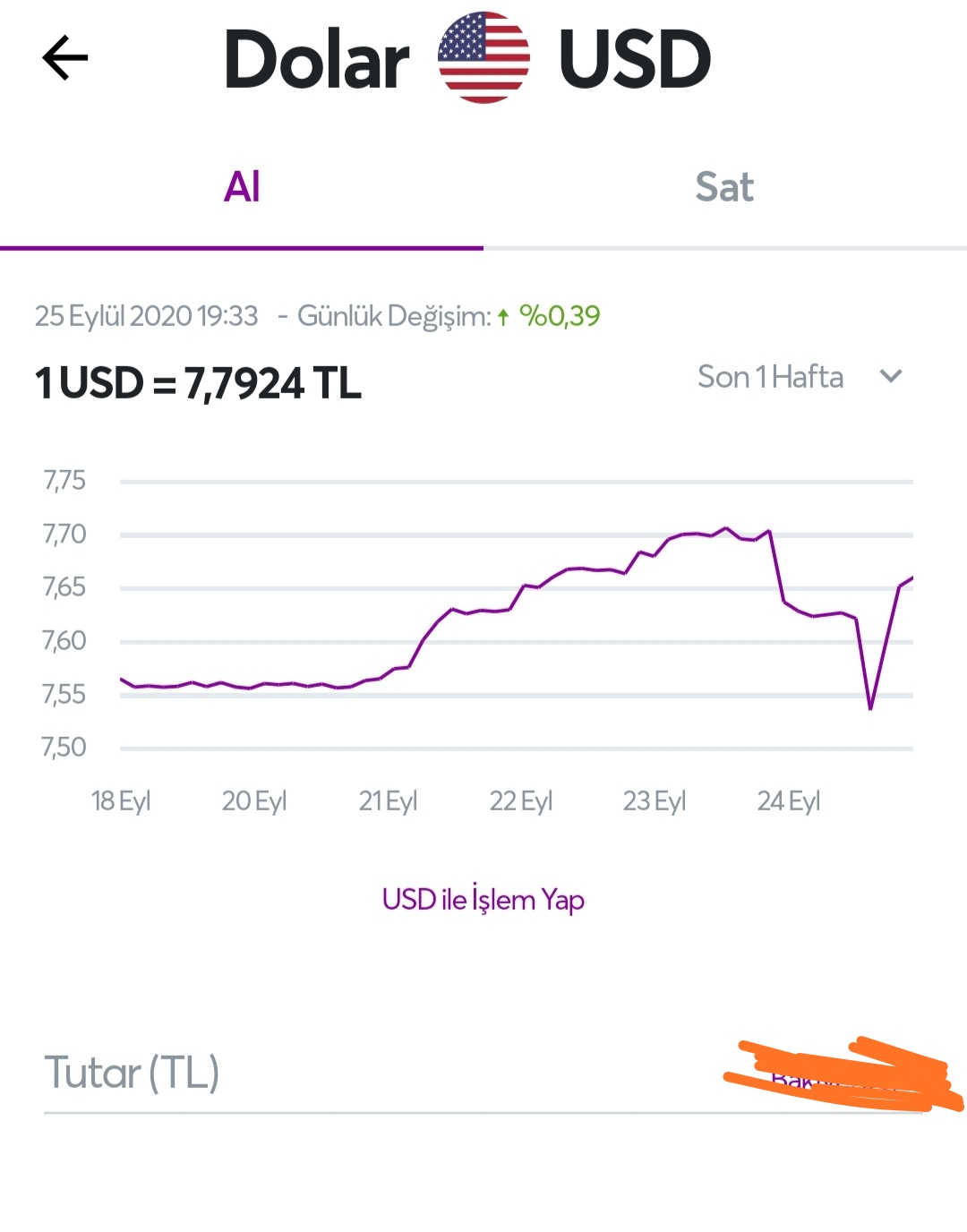Tap the US flag icon
Viewport: 967px width, 1232px height.
point(483,58)
